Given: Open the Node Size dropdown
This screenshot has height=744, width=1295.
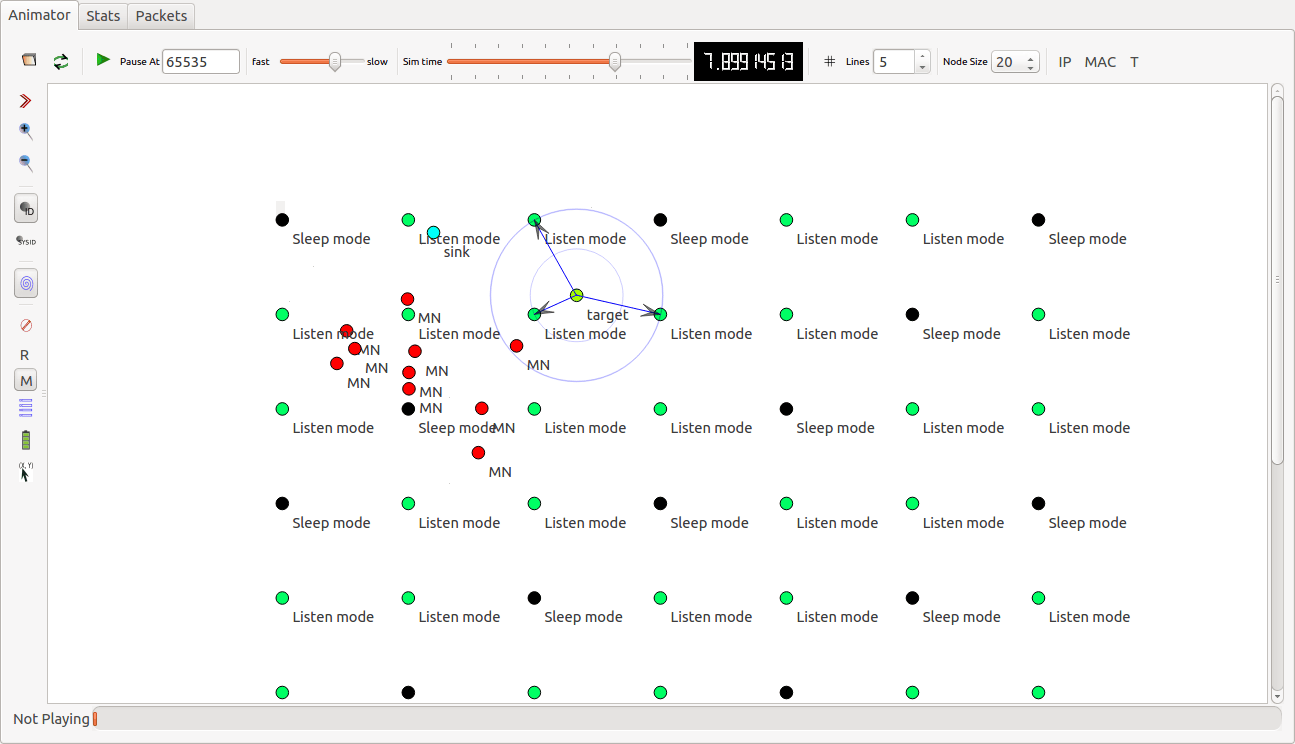Looking at the screenshot, I should pos(1015,61).
